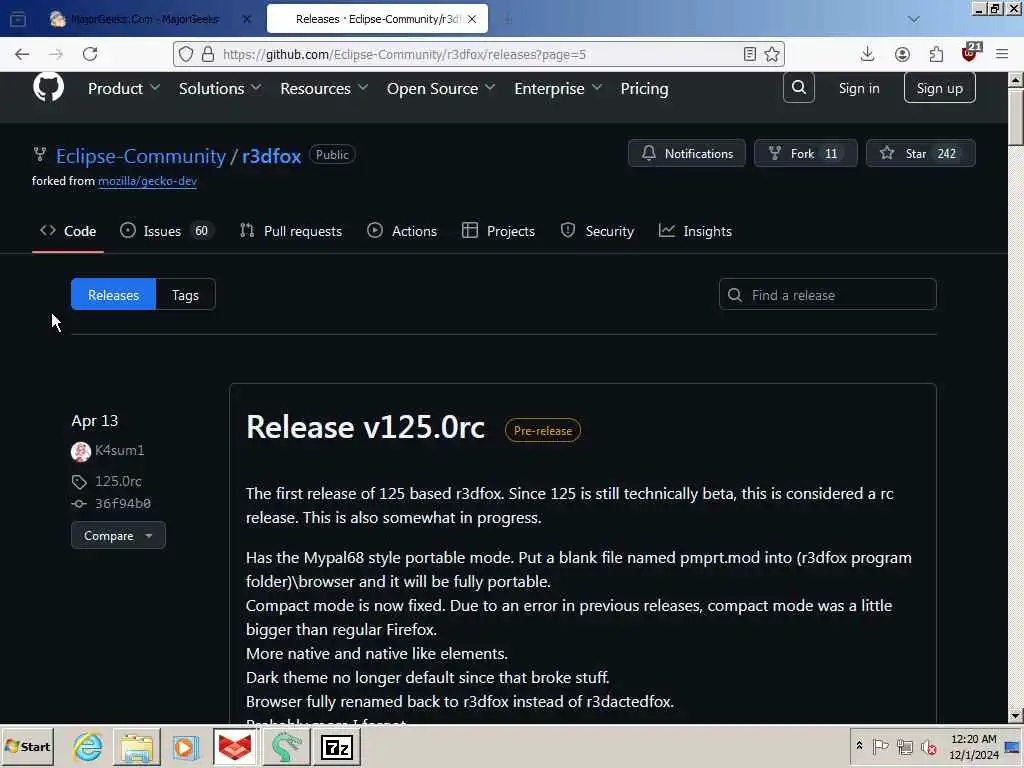Toggle reader view icon in address bar
The width and height of the screenshot is (1024, 768).
pyautogui.click(x=750, y=54)
